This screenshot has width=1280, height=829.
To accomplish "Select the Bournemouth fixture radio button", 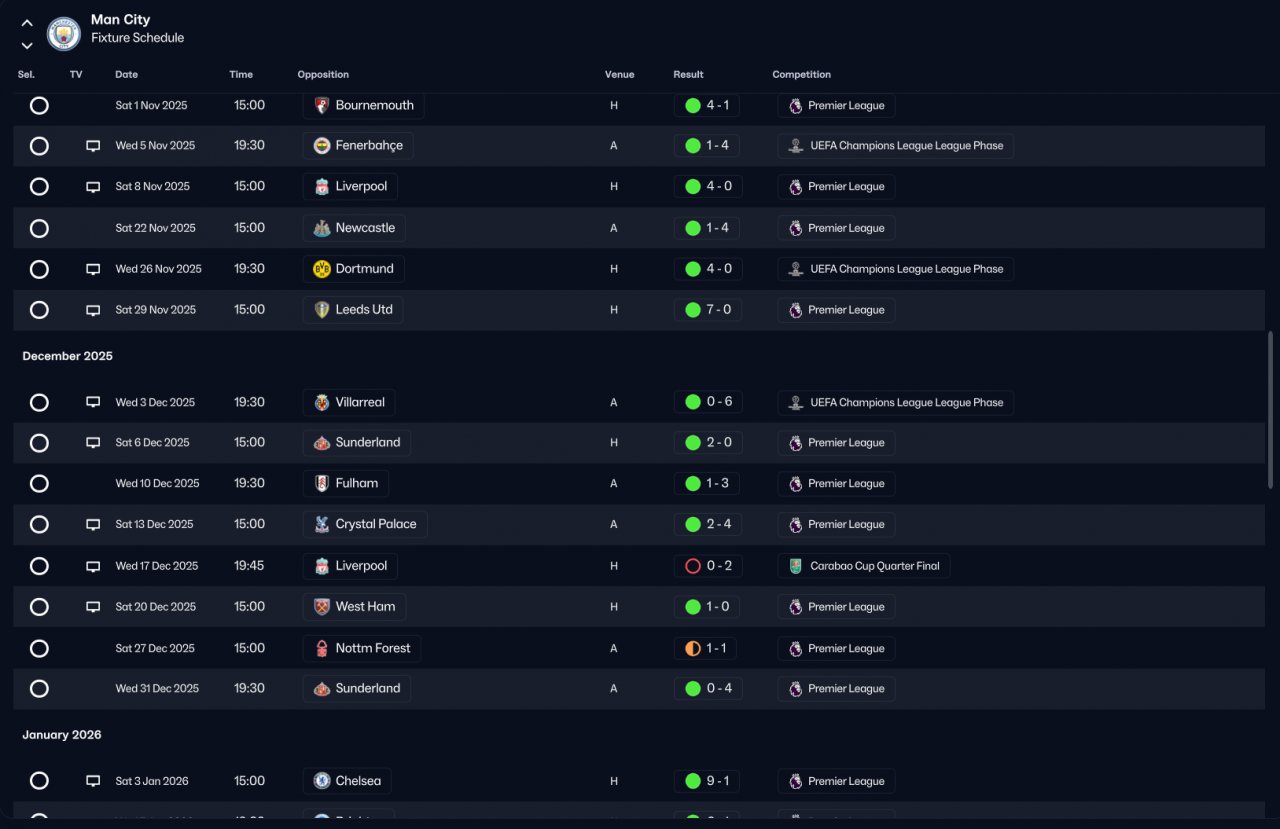I will tap(39, 105).
